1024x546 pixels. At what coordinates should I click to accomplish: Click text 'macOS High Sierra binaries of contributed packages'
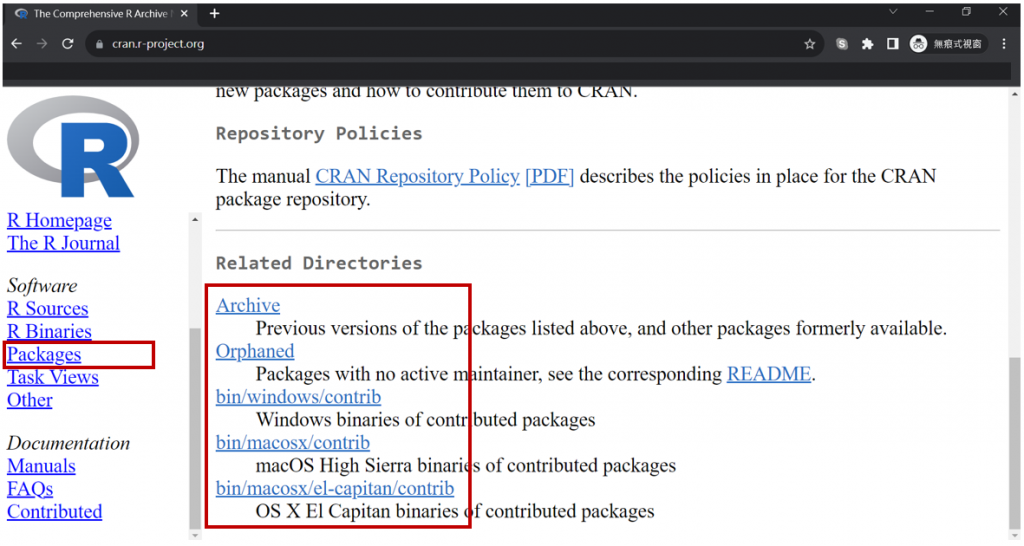[466, 466]
